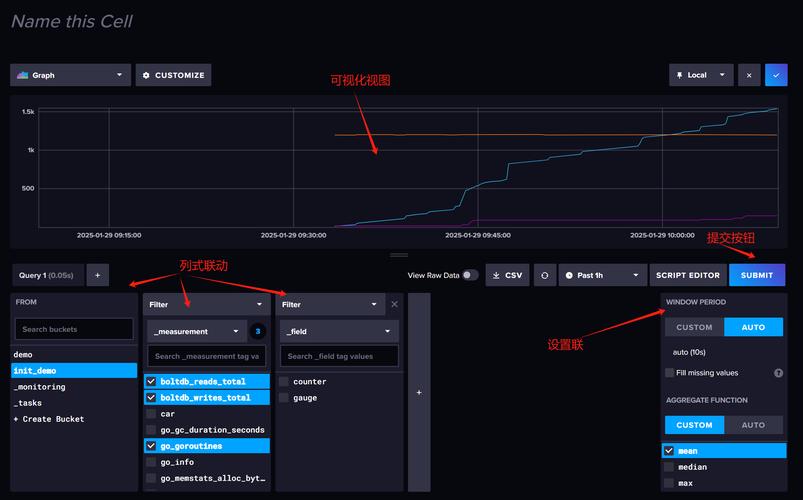Open the SCRIPT EDITOR
Viewport: 803px width, 500px height.
click(688, 275)
